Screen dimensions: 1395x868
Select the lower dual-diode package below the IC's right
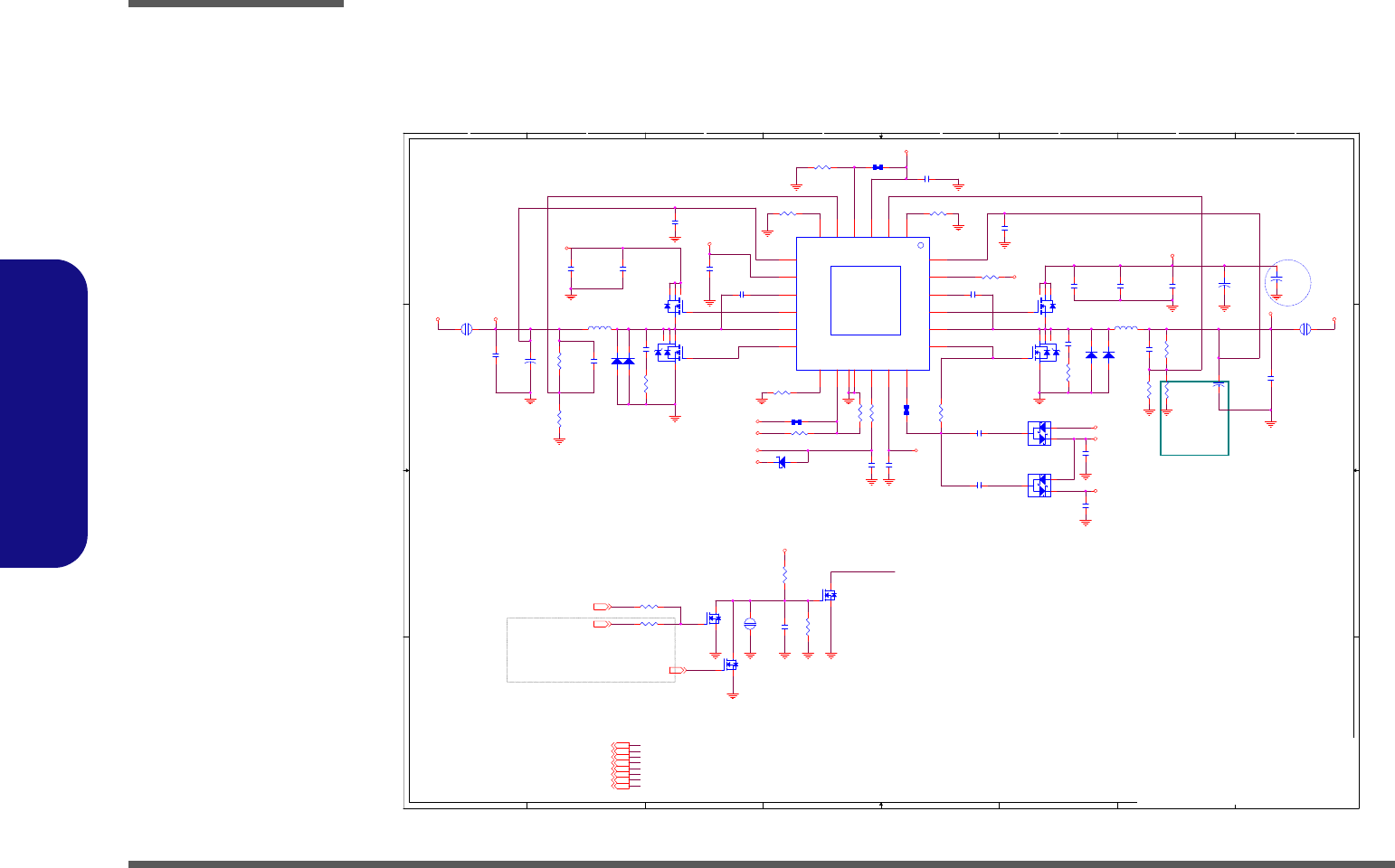(1039, 486)
